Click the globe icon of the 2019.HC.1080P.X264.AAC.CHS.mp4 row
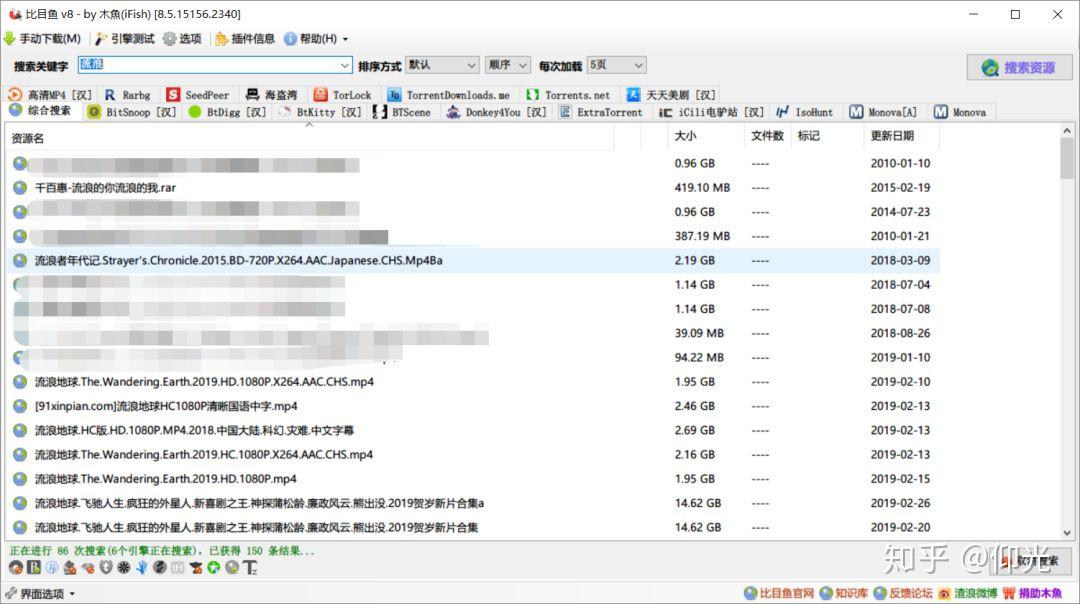Viewport: 1080px width, 604px height. pos(20,455)
